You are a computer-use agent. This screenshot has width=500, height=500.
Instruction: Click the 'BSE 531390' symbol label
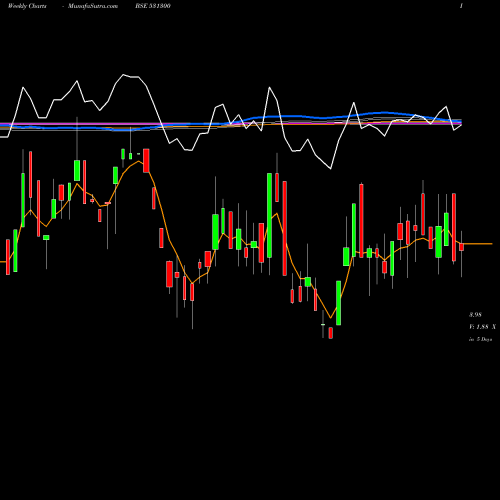tap(153, 6)
